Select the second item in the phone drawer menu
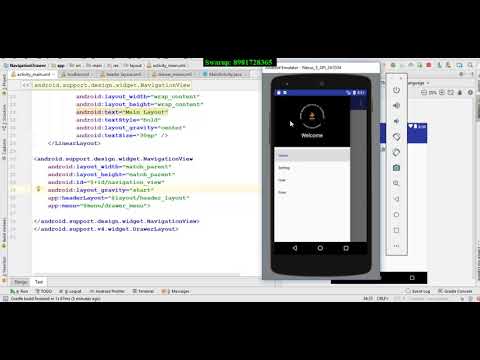This screenshot has height=360, width=480. pyautogui.click(x=312, y=168)
